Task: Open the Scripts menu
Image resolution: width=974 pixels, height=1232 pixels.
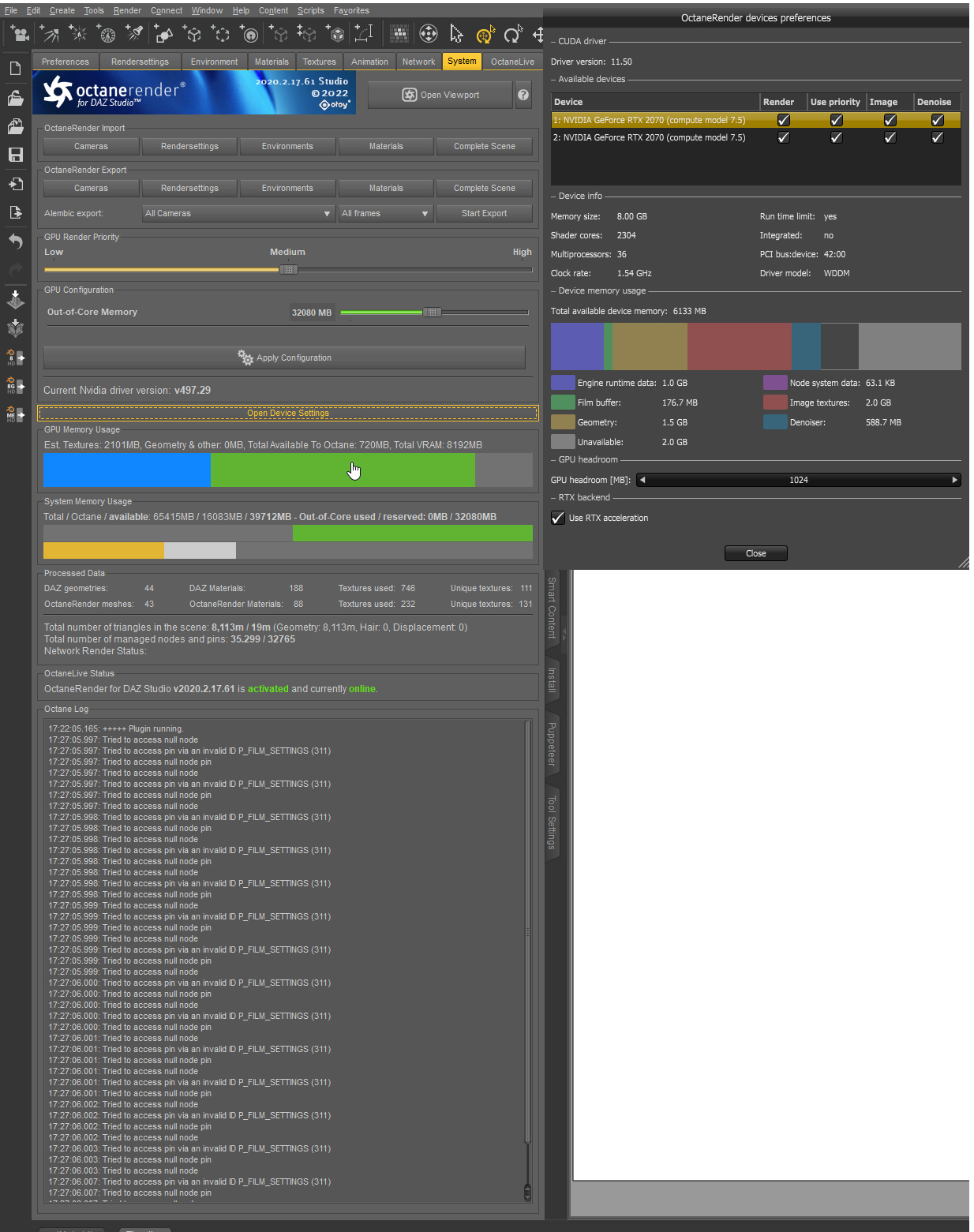Action: point(310,10)
